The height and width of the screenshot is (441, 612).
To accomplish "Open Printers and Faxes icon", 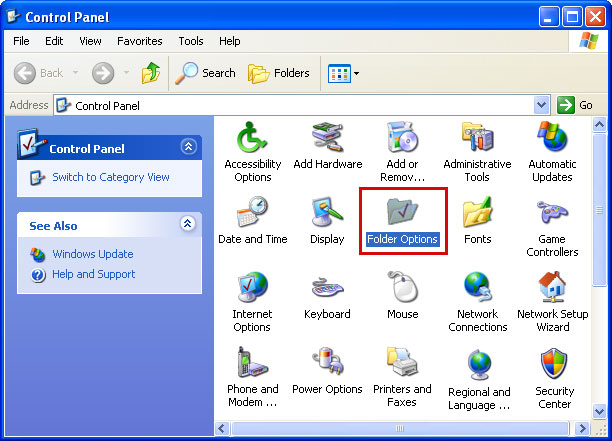I will click(x=402, y=377).
